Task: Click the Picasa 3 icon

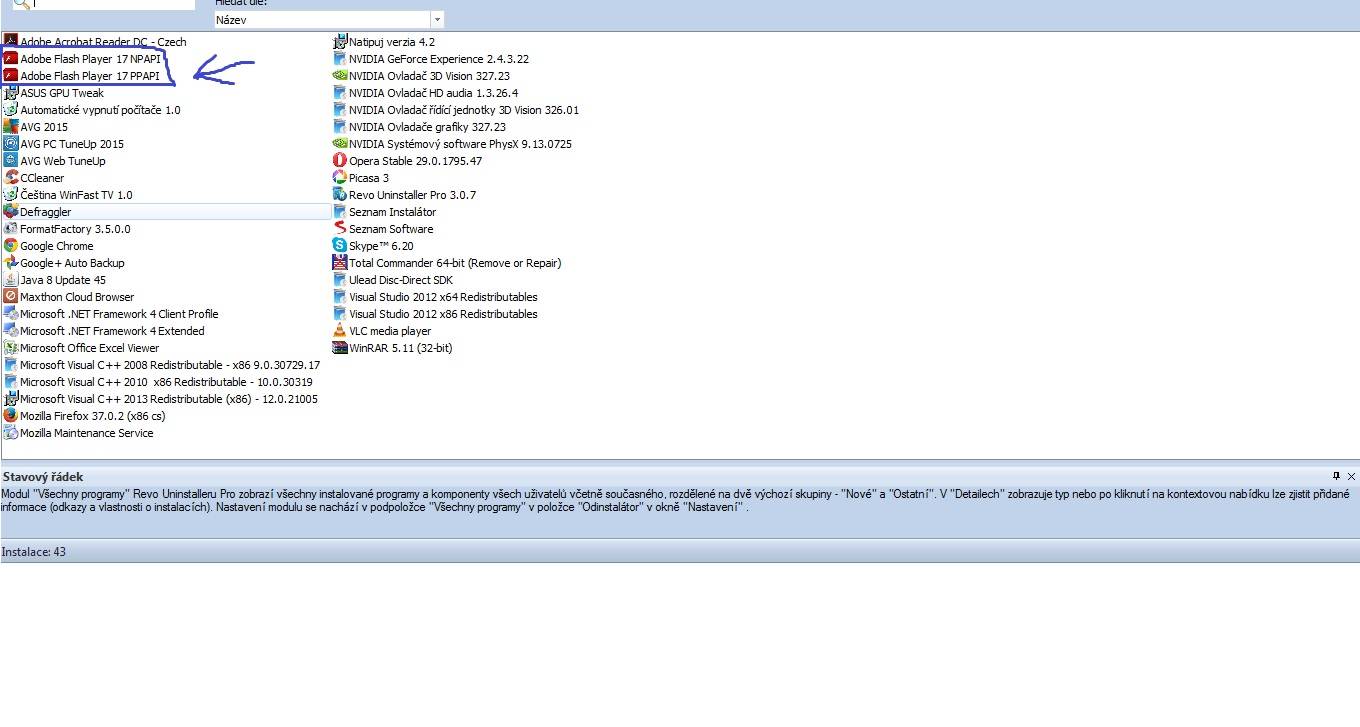Action: tap(340, 178)
